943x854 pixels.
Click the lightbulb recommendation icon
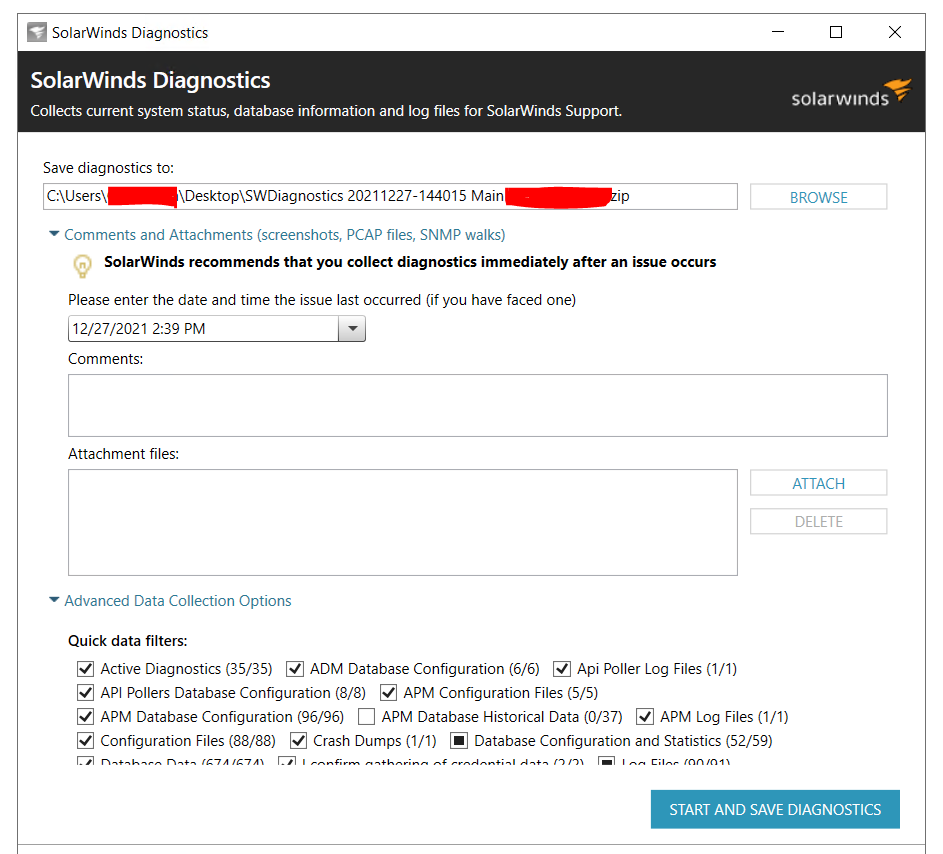point(82,266)
